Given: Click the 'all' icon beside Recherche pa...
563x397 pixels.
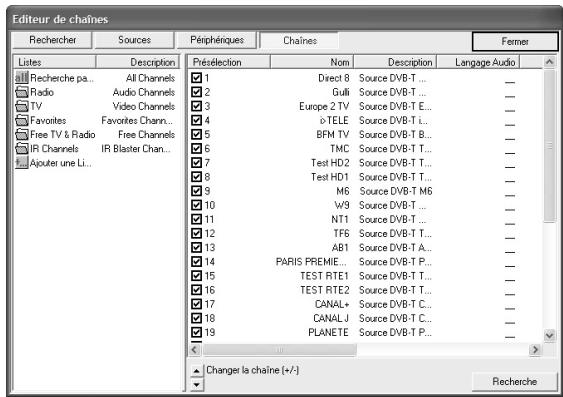Looking at the screenshot, I should [x=22, y=78].
